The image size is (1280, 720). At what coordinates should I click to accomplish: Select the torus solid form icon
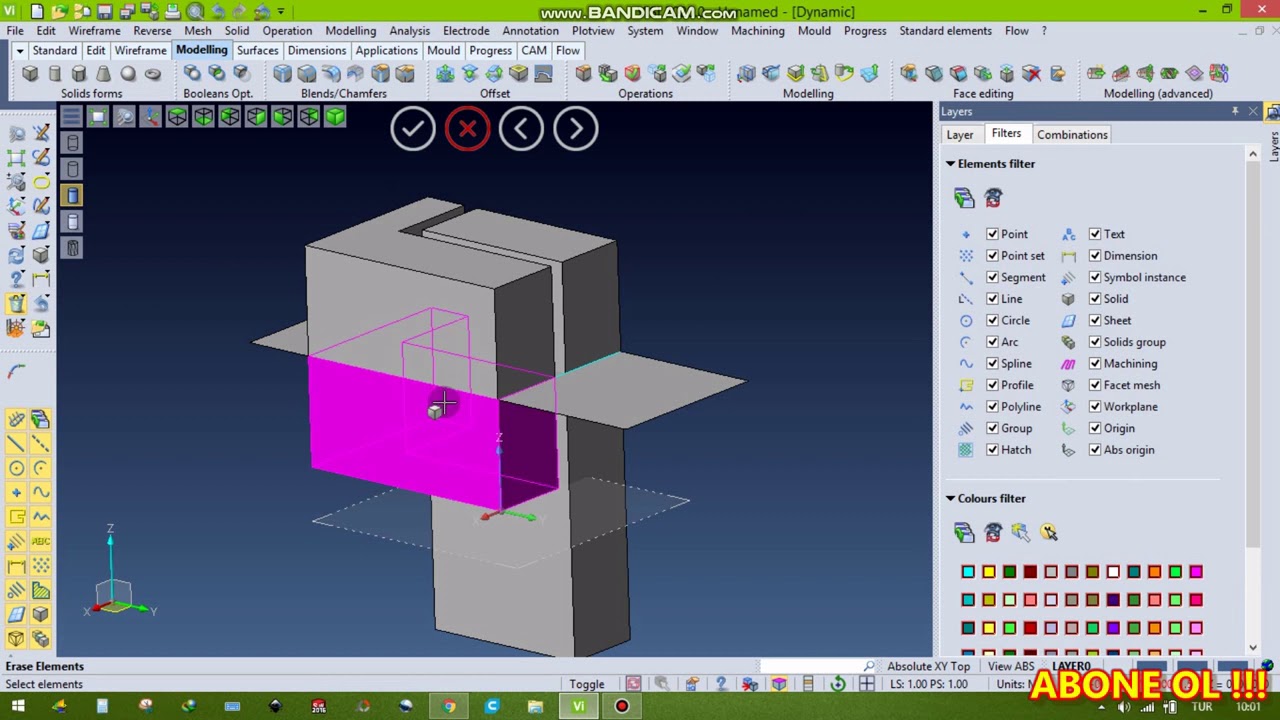(152, 73)
